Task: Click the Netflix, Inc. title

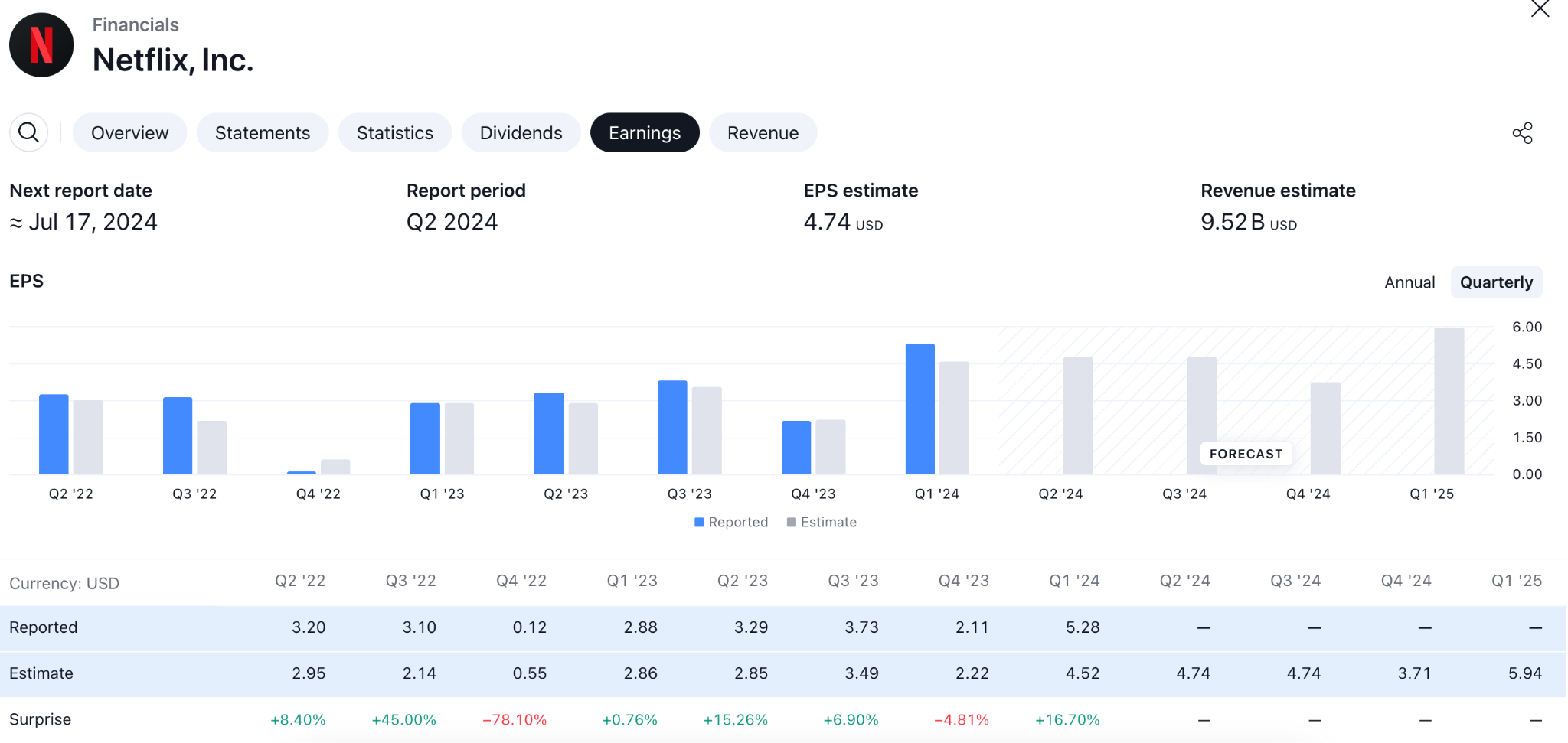Action: click(x=173, y=60)
